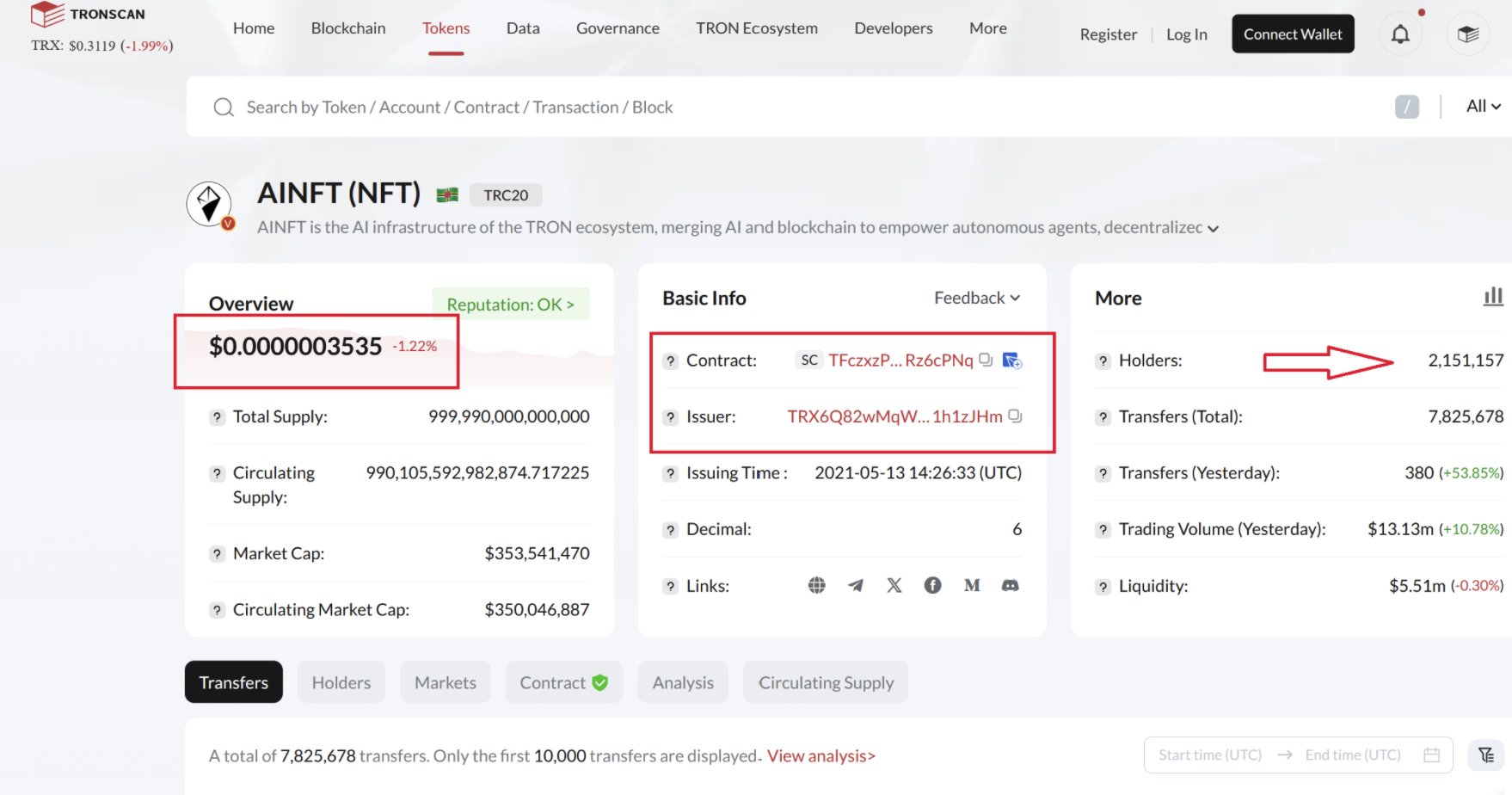Click the Connect Wallet button
This screenshot has height=795, width=1512.
click(1292, 34)
